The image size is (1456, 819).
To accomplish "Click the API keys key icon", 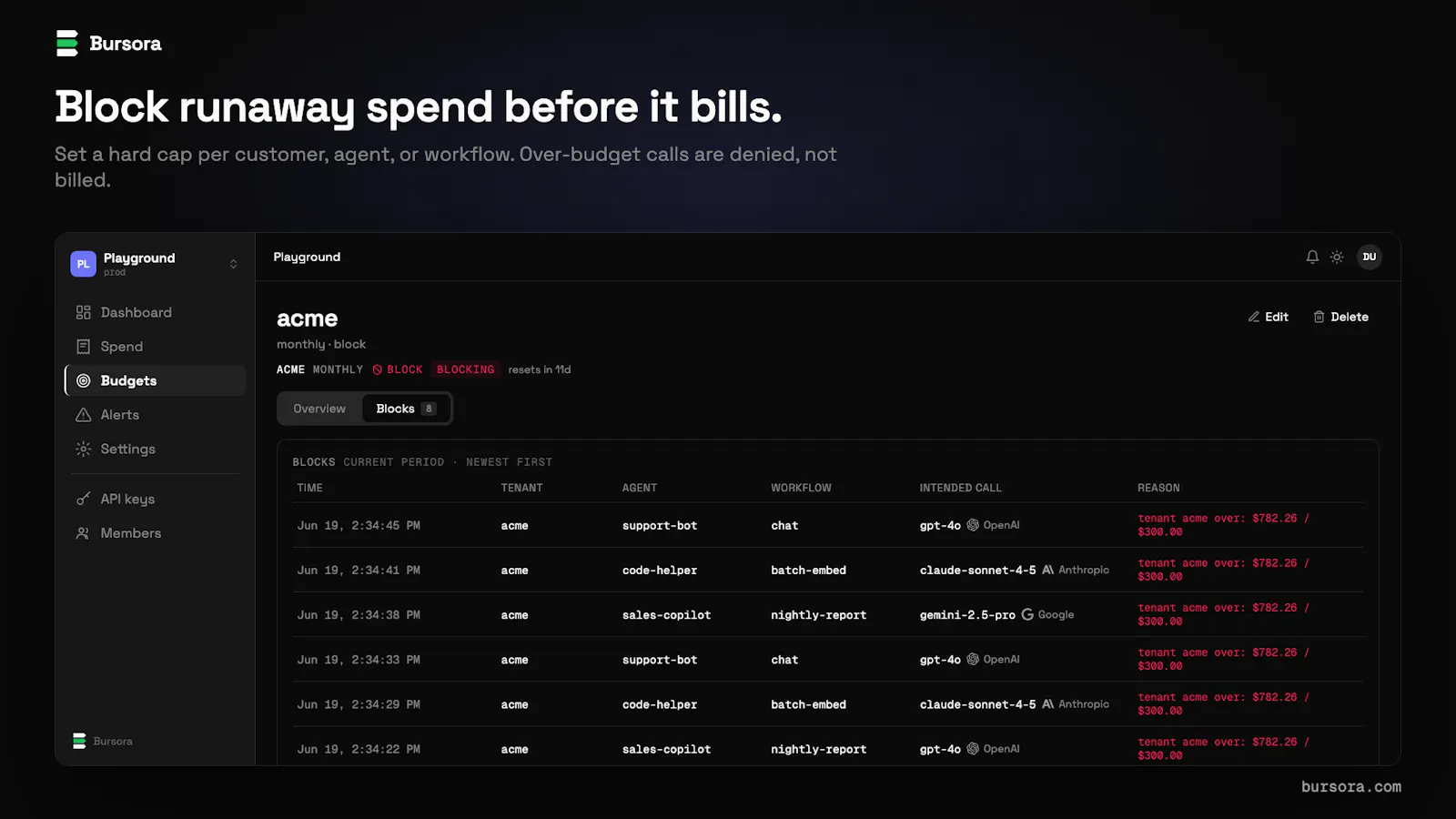I will (x=84, y=499).
